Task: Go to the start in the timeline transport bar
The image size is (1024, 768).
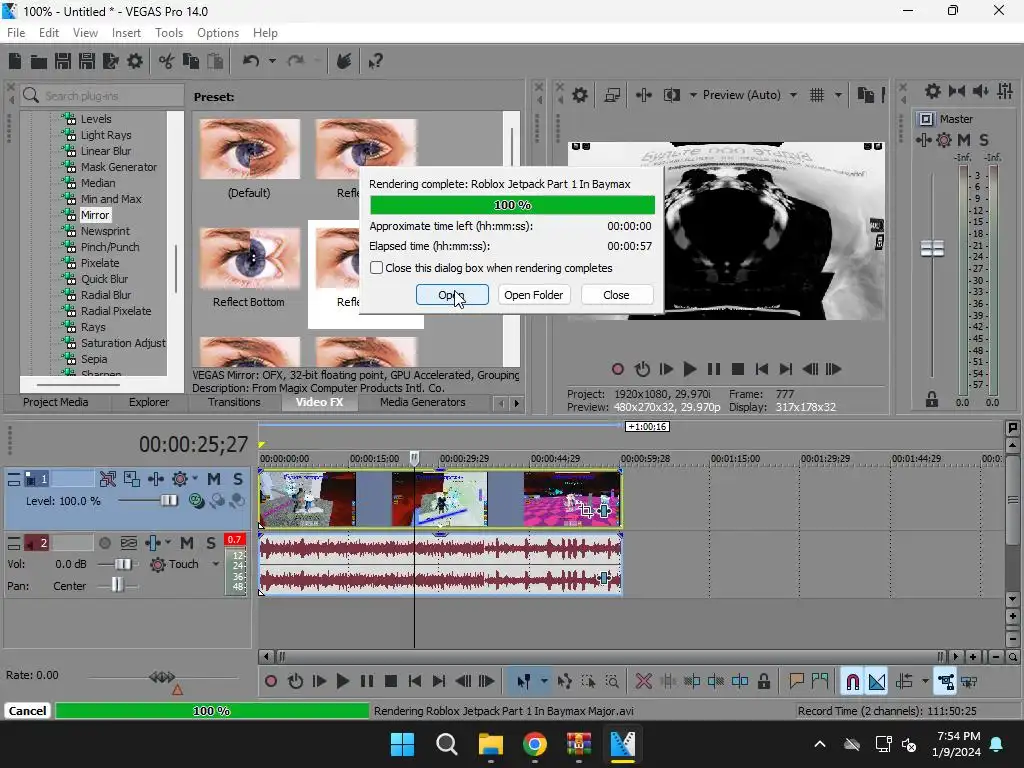Action: pos(415,682)
